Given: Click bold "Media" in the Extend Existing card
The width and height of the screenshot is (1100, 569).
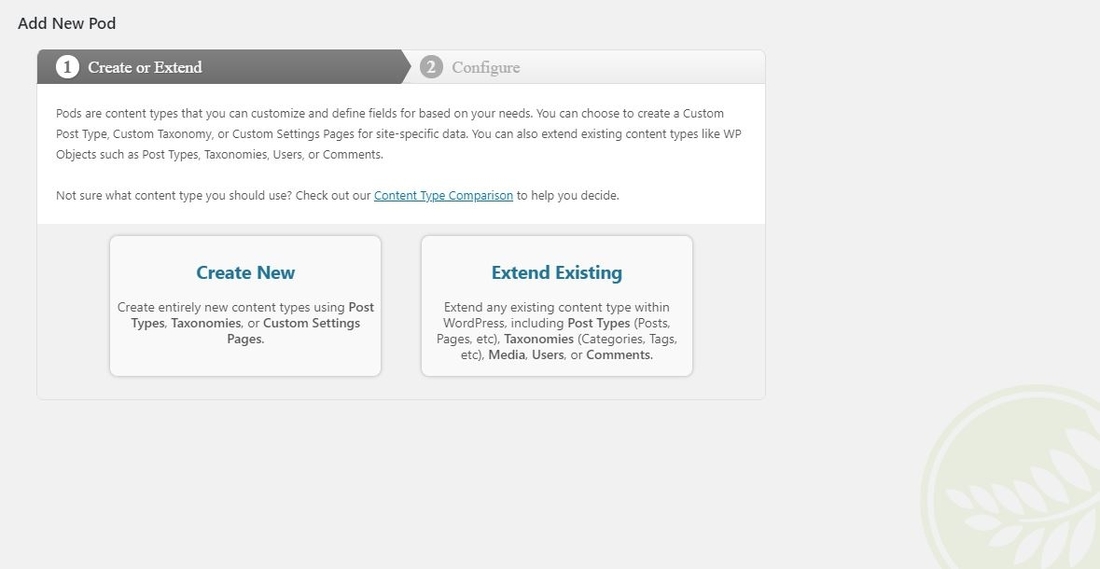Looking at the screenshot, I should click(507, 355).
